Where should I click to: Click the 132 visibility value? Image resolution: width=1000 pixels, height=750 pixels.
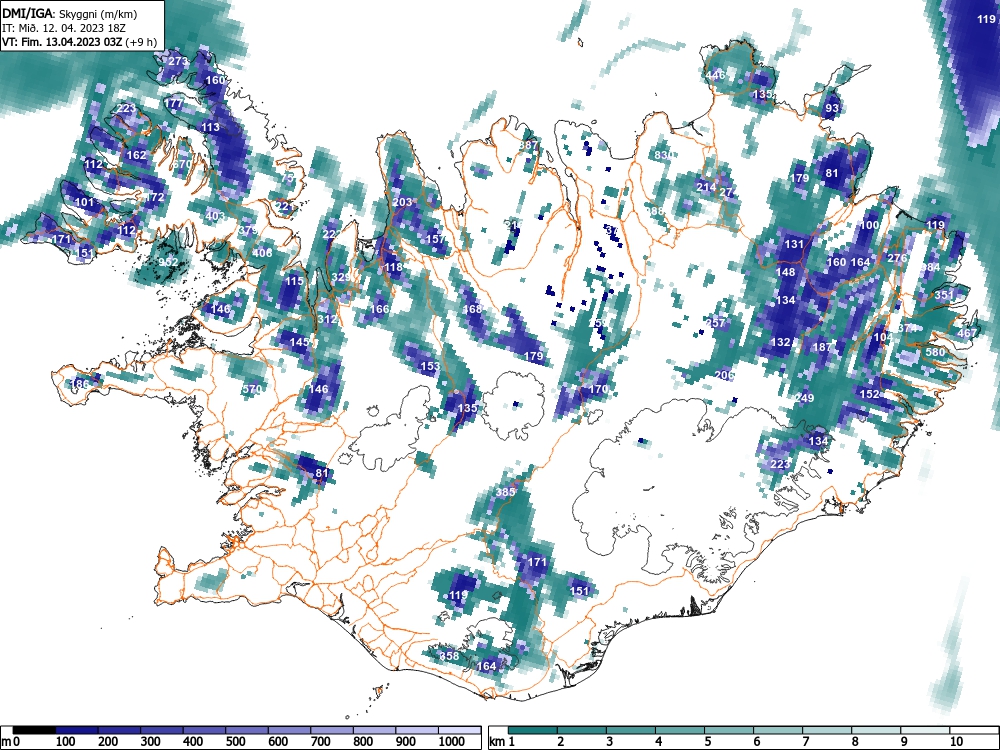(x=781, y=342)
